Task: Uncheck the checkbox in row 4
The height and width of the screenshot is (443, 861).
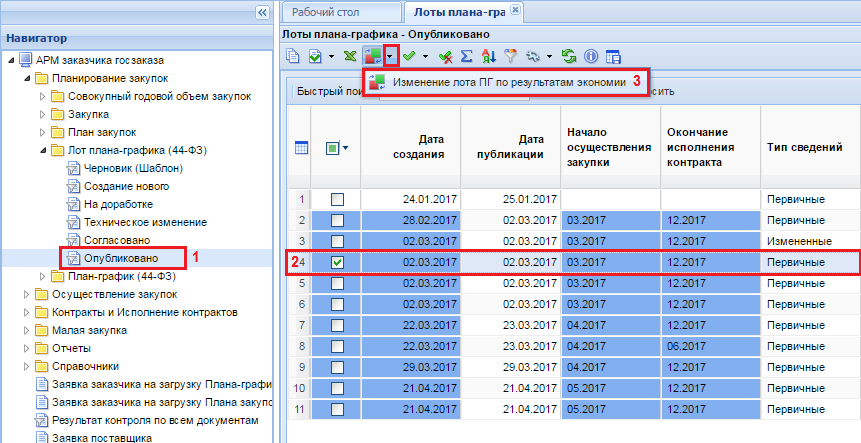Action: [337, 262]
